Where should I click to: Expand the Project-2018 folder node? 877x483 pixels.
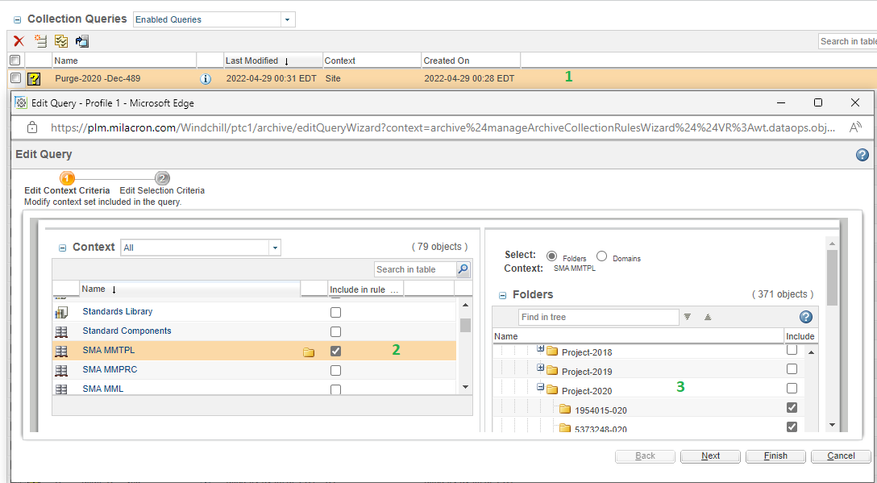(x=540, y=349)
